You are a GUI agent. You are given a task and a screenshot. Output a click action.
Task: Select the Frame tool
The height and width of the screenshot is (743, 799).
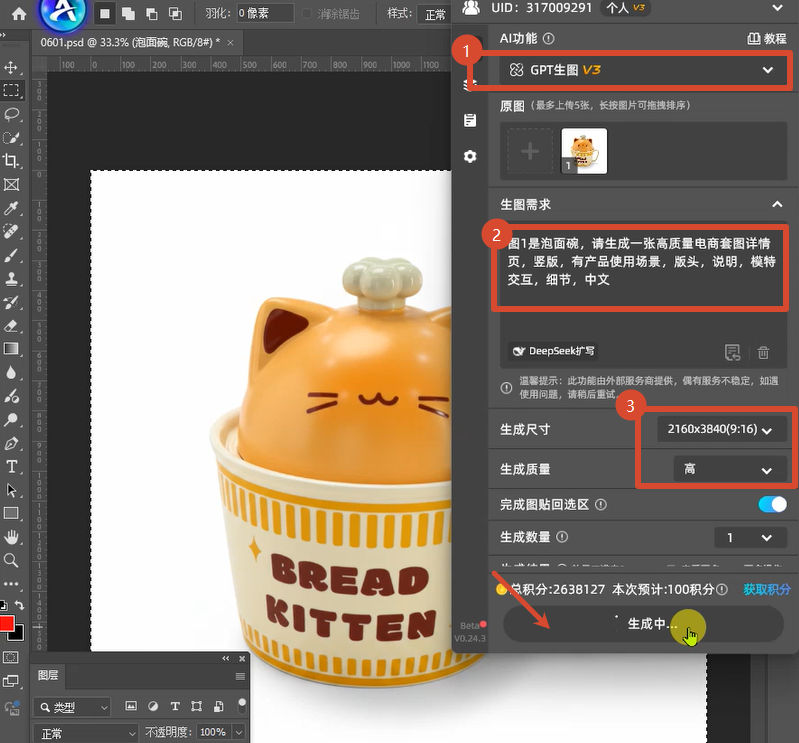tap(11, 184)
